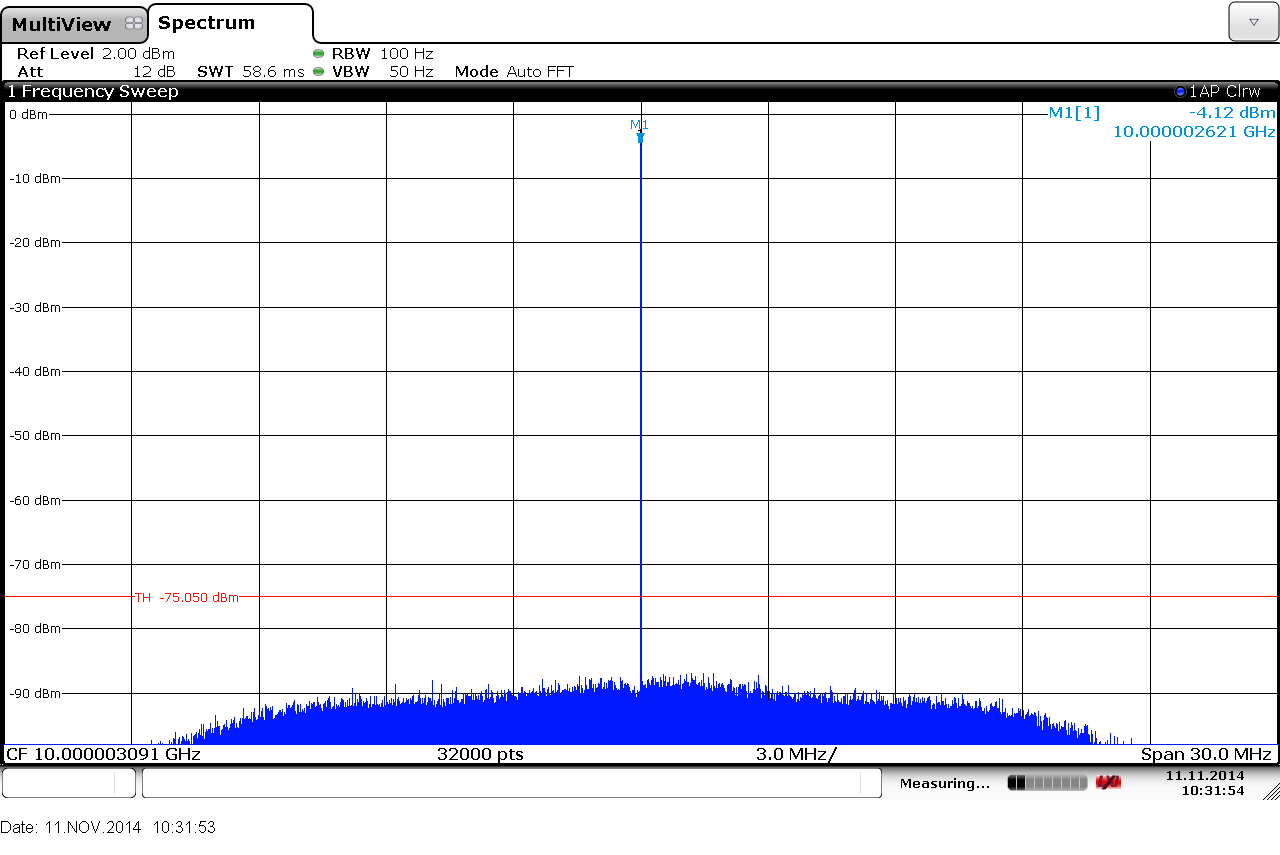This screenshot has height=855, width=1280.
Task: Click the SWT 58.6 ms sweep time
Action: tap(250, 72)
